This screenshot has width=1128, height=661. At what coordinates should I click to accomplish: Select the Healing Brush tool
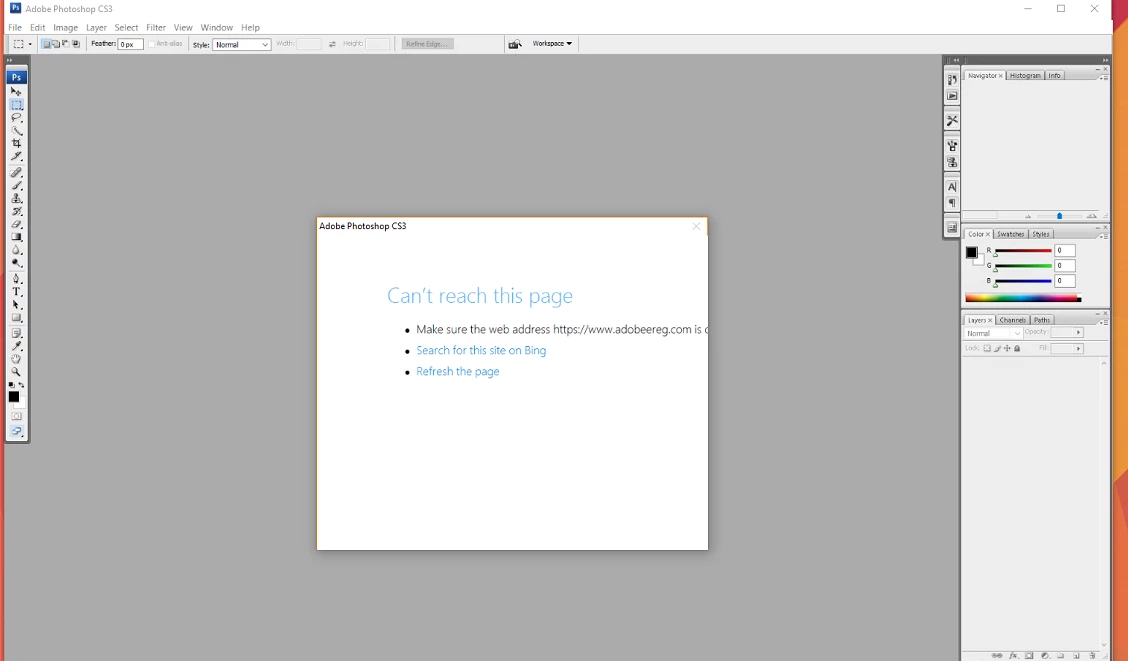tap(16, 173)
